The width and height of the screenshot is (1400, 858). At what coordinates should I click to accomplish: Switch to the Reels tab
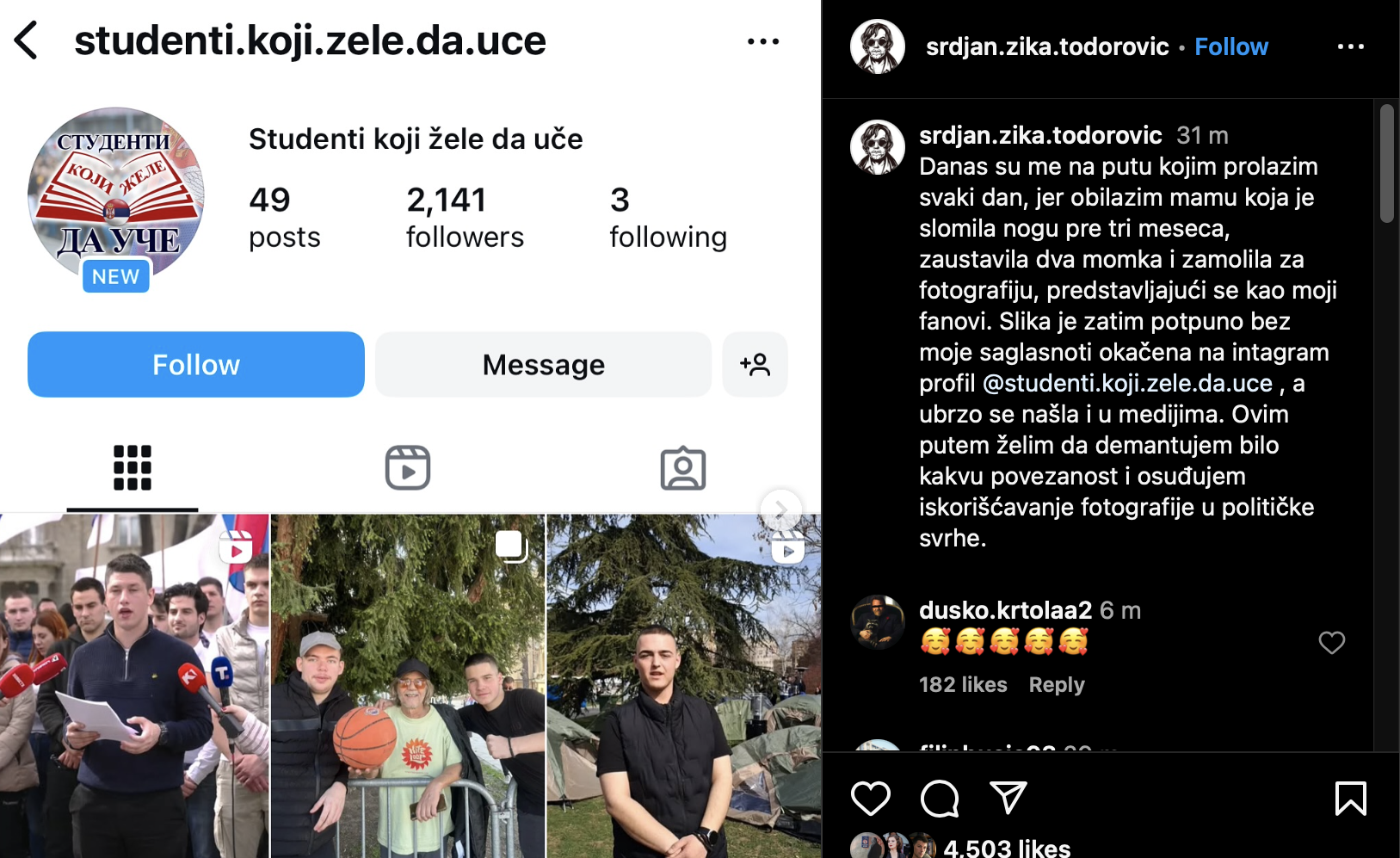point(408,468)
